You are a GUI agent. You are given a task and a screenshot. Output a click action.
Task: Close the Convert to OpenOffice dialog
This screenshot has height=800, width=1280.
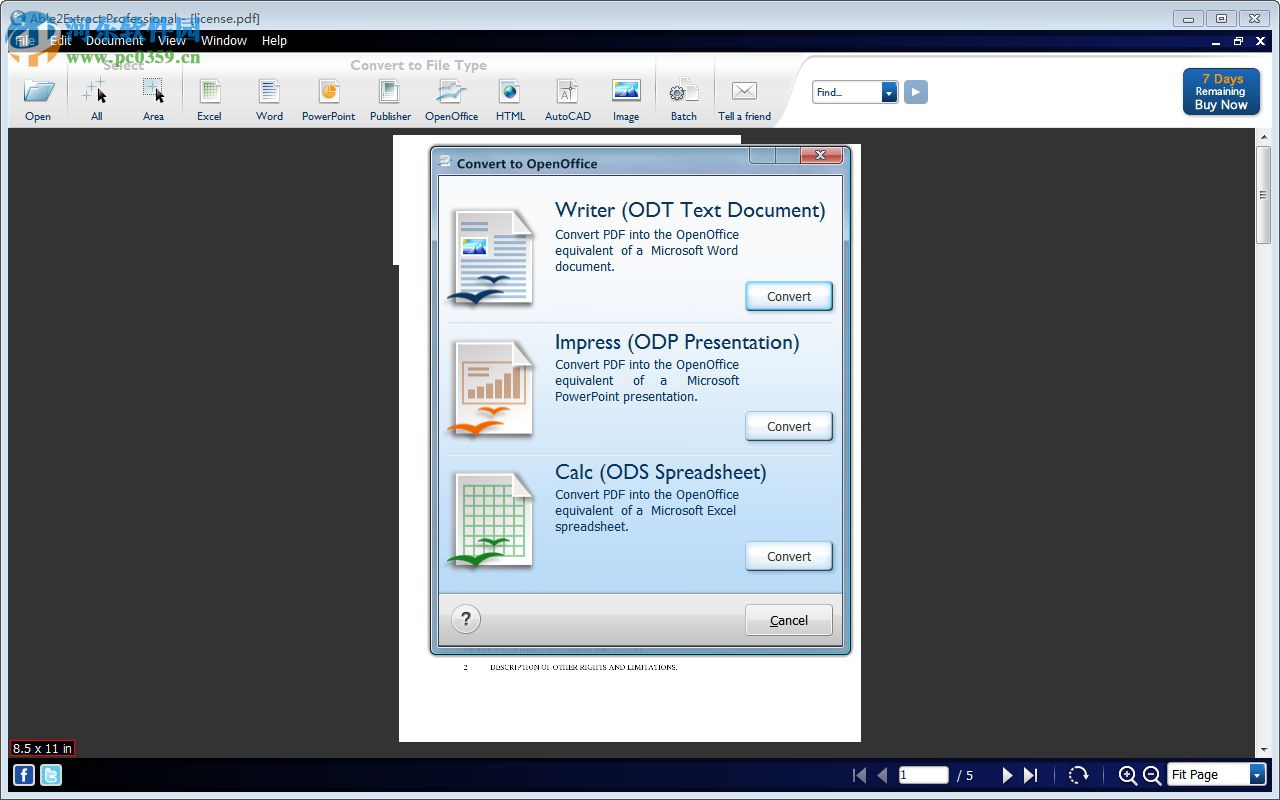(x=821, y=155)
